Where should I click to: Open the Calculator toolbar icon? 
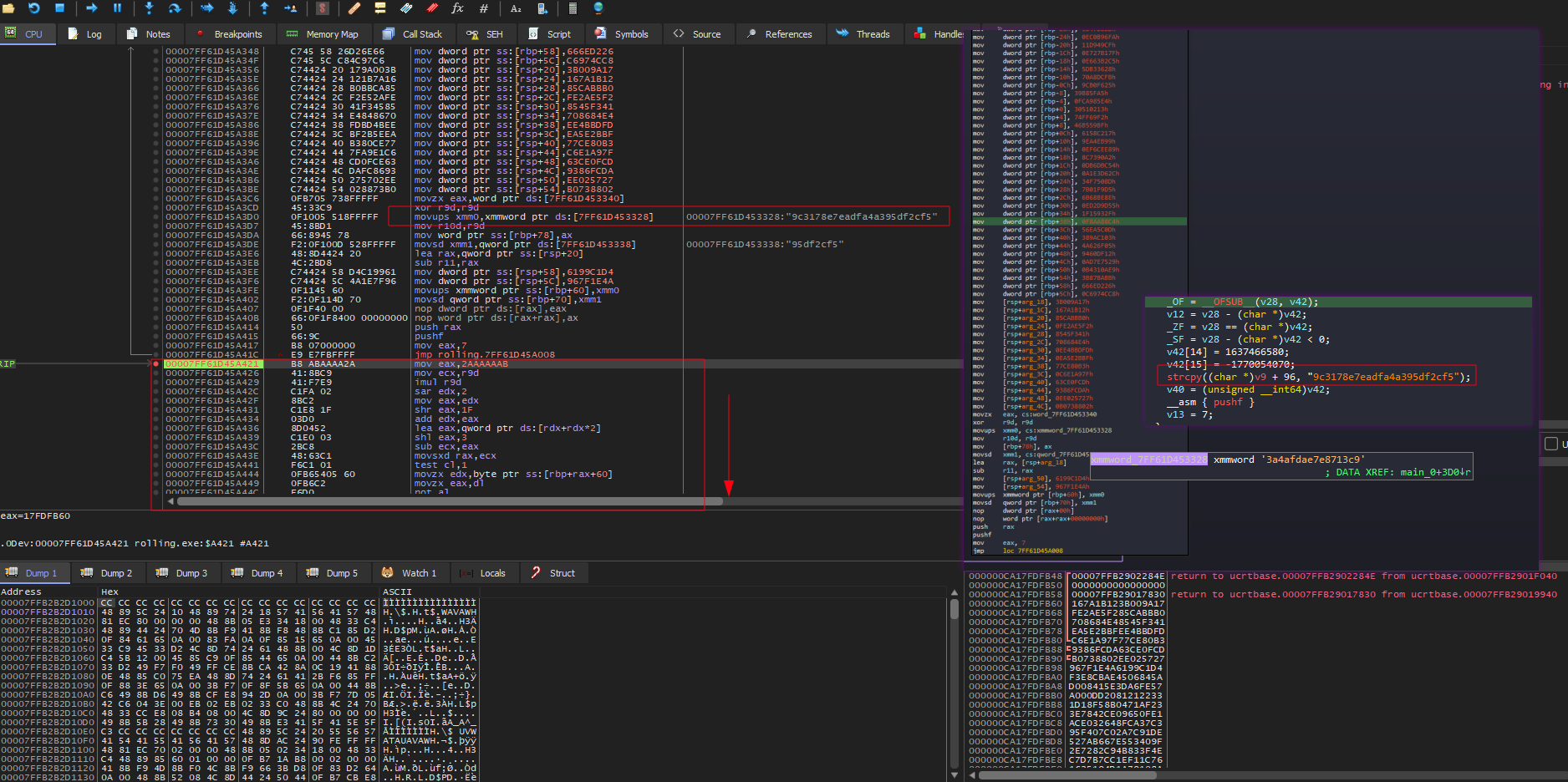(573, 8)
